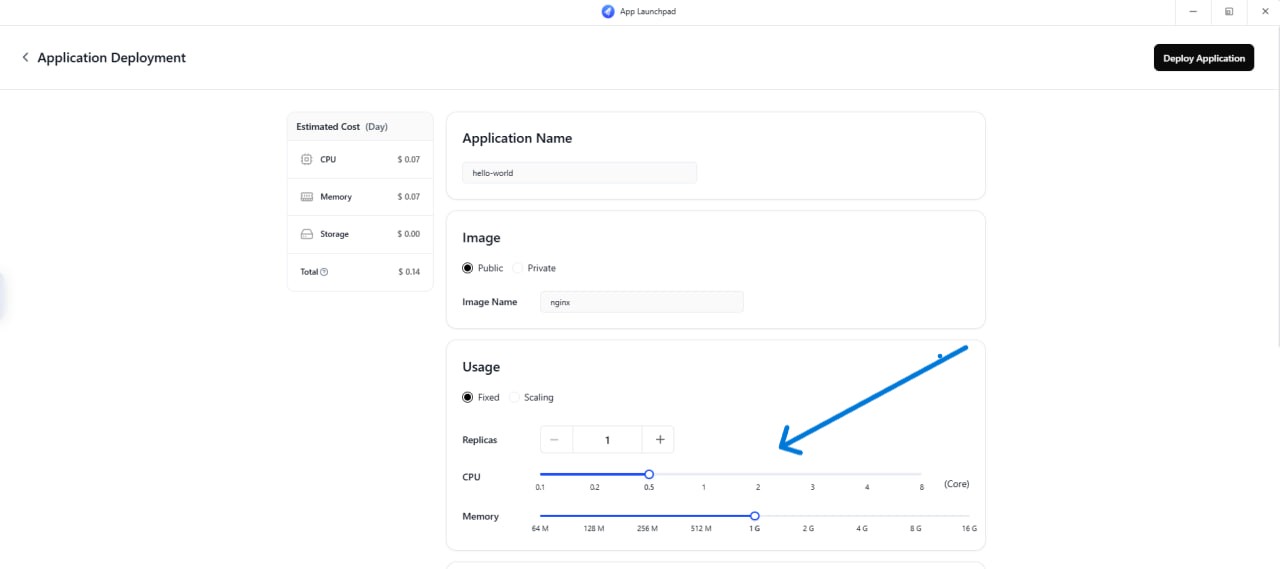Click the Deploy Application button

(1204, 58)
